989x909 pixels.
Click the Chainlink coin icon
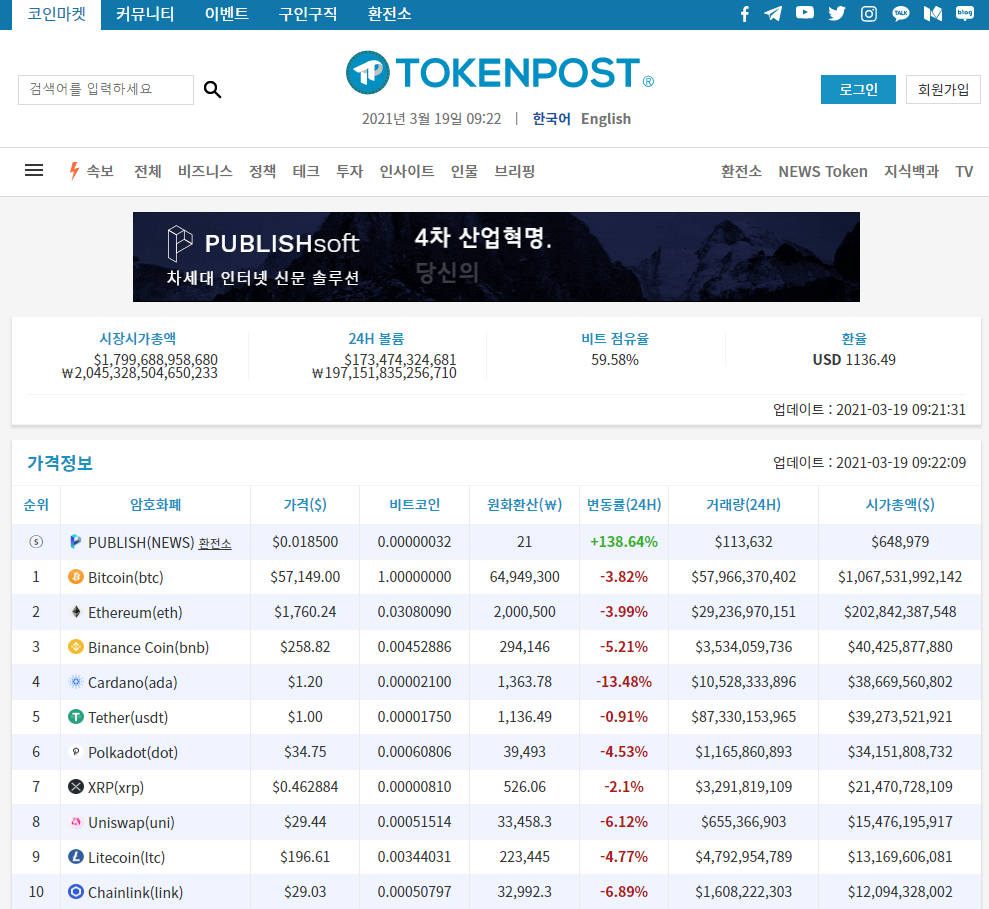76,892
